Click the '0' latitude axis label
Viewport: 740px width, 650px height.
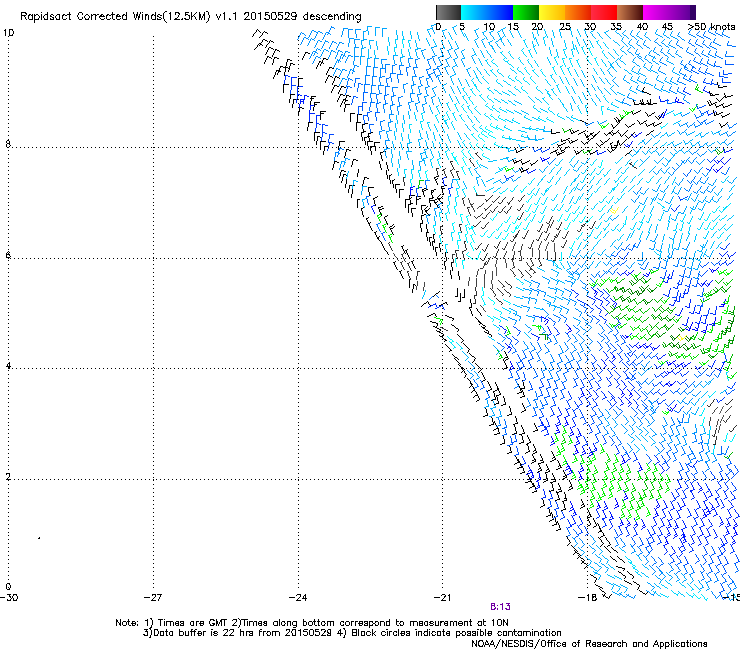click(x=8, y=587)
